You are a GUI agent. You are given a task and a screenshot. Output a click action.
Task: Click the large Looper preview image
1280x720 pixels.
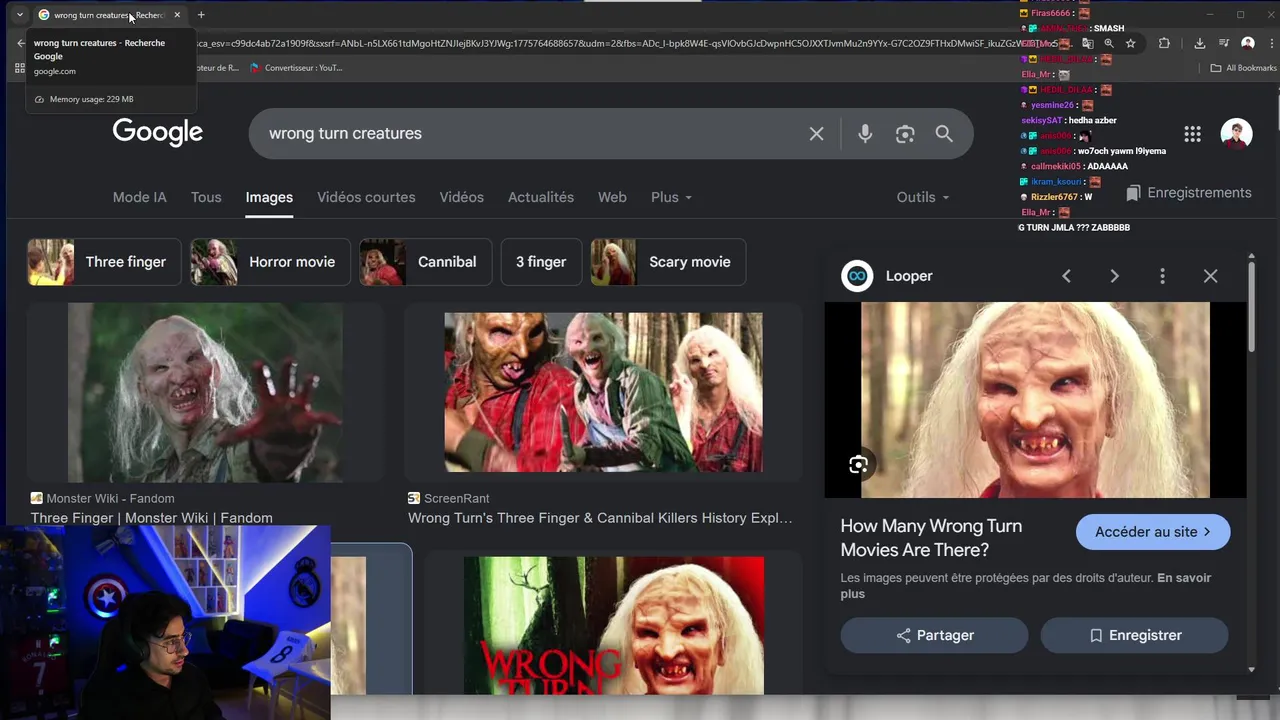pyautogui.click(x=1035, y=400)
